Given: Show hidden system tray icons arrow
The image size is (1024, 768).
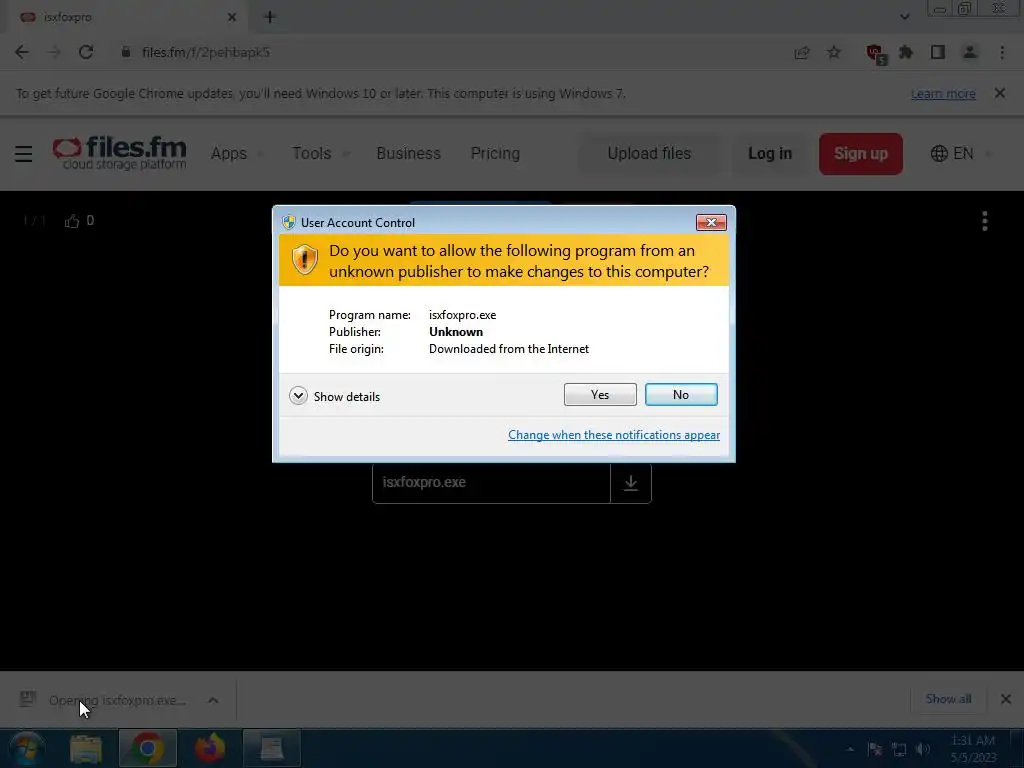Looking at the screenshot, I should coord(850,749).
